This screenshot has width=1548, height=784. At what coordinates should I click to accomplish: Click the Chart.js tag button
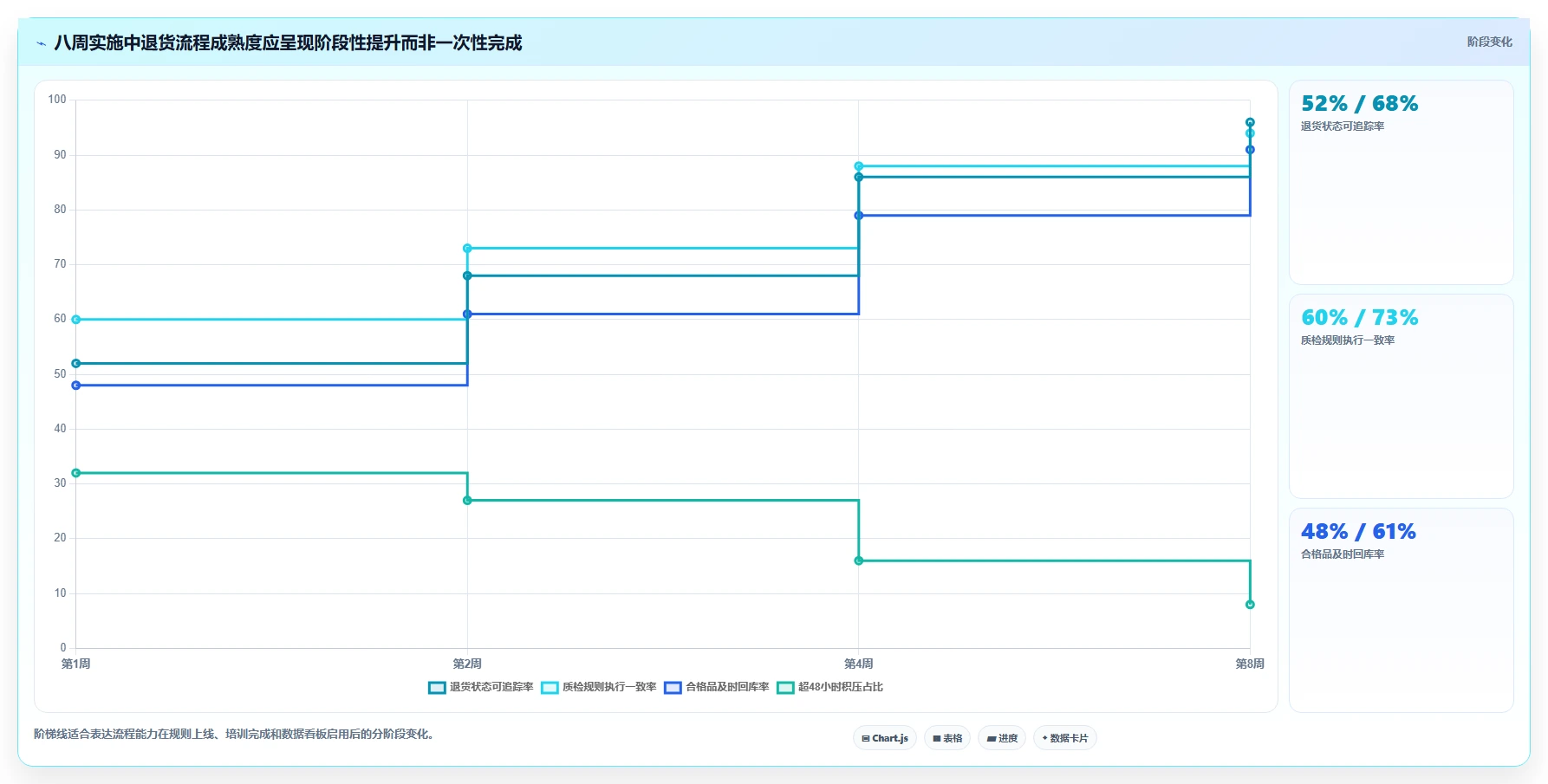coord(885,738)
